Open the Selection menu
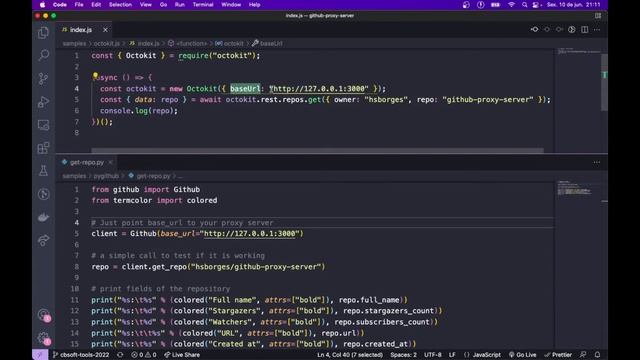The width and height of the screenshot is (640, 360). coord(120,5)
